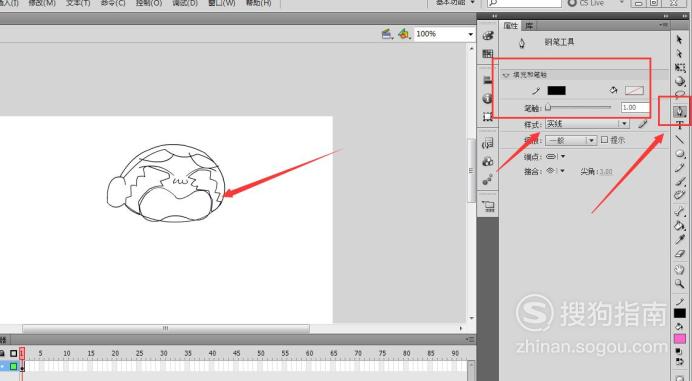Screen dimensions: 692x381
Task: Select the Brush tool
Action: [x=680, y=181]
